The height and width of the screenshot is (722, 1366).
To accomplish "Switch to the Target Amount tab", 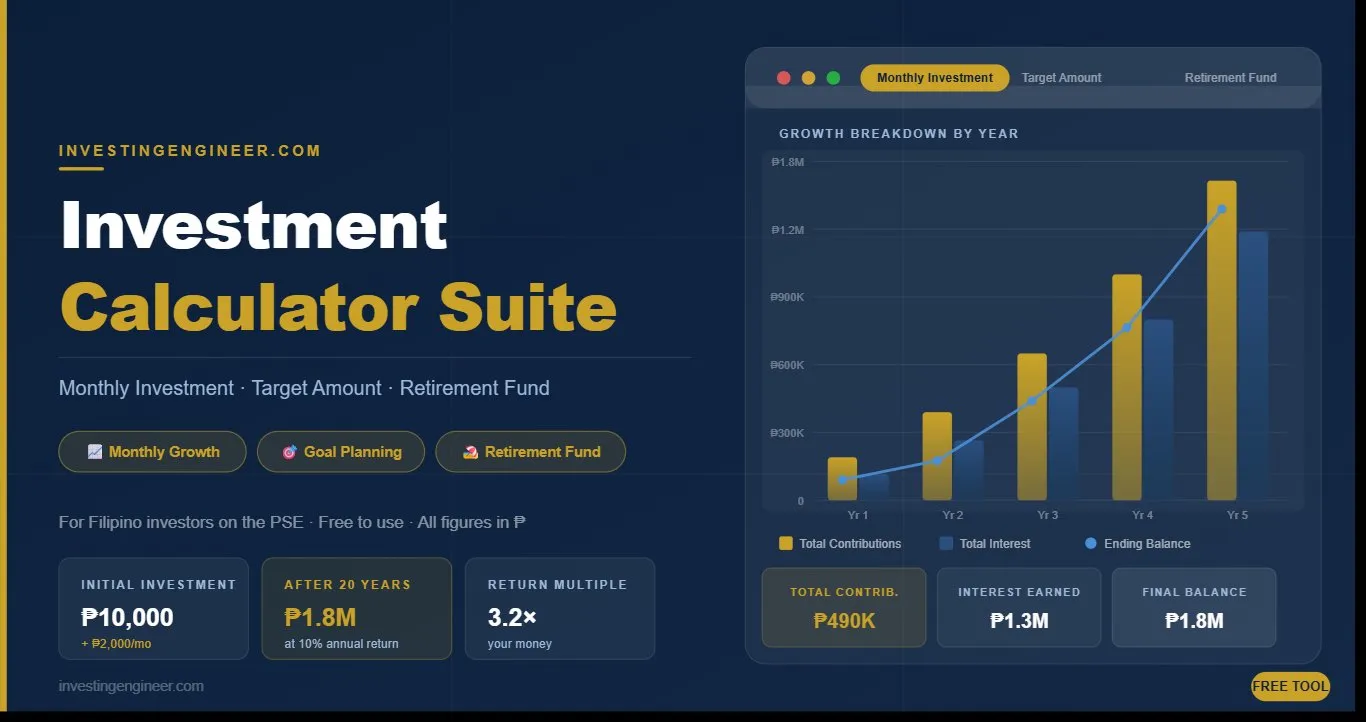I will 1061,78.
